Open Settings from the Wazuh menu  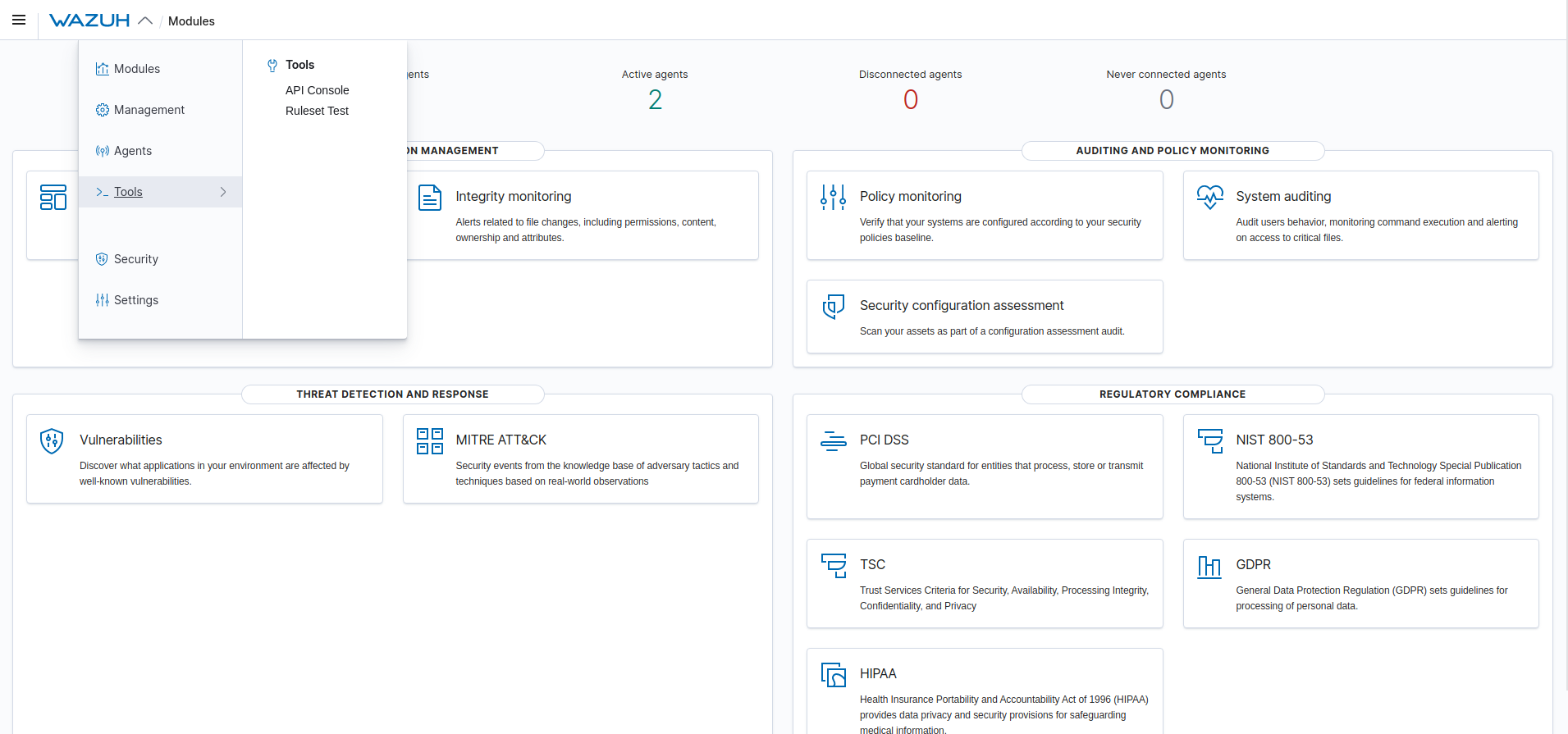(x=135, y=300)
